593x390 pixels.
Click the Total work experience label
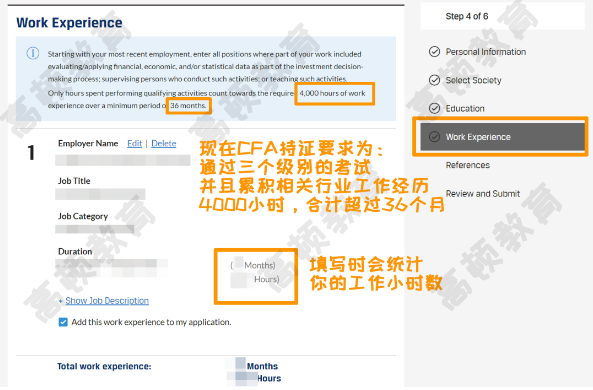click(104, 366)
